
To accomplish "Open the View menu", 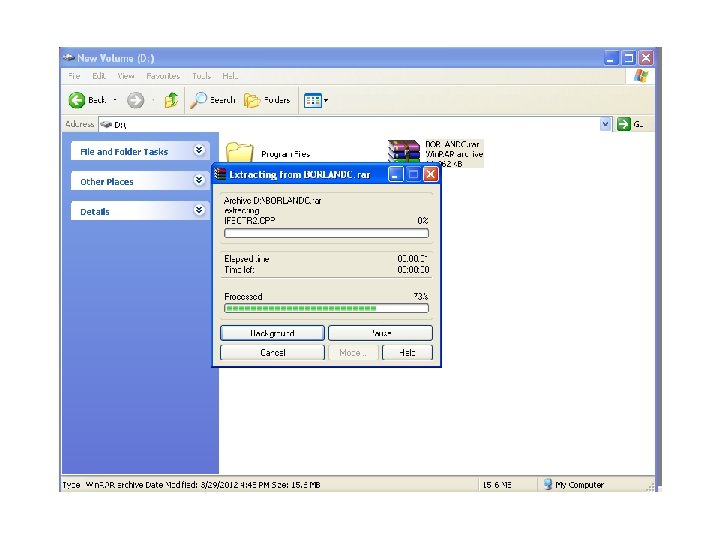I will pos(125,76).
